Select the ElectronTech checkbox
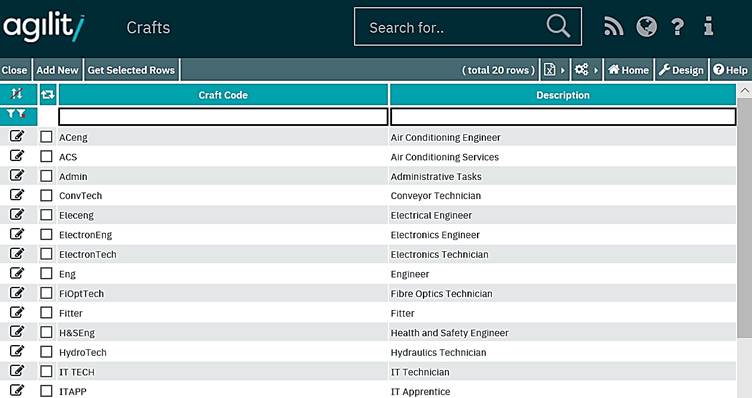This screenshot has width=752, height=398. 47,254
